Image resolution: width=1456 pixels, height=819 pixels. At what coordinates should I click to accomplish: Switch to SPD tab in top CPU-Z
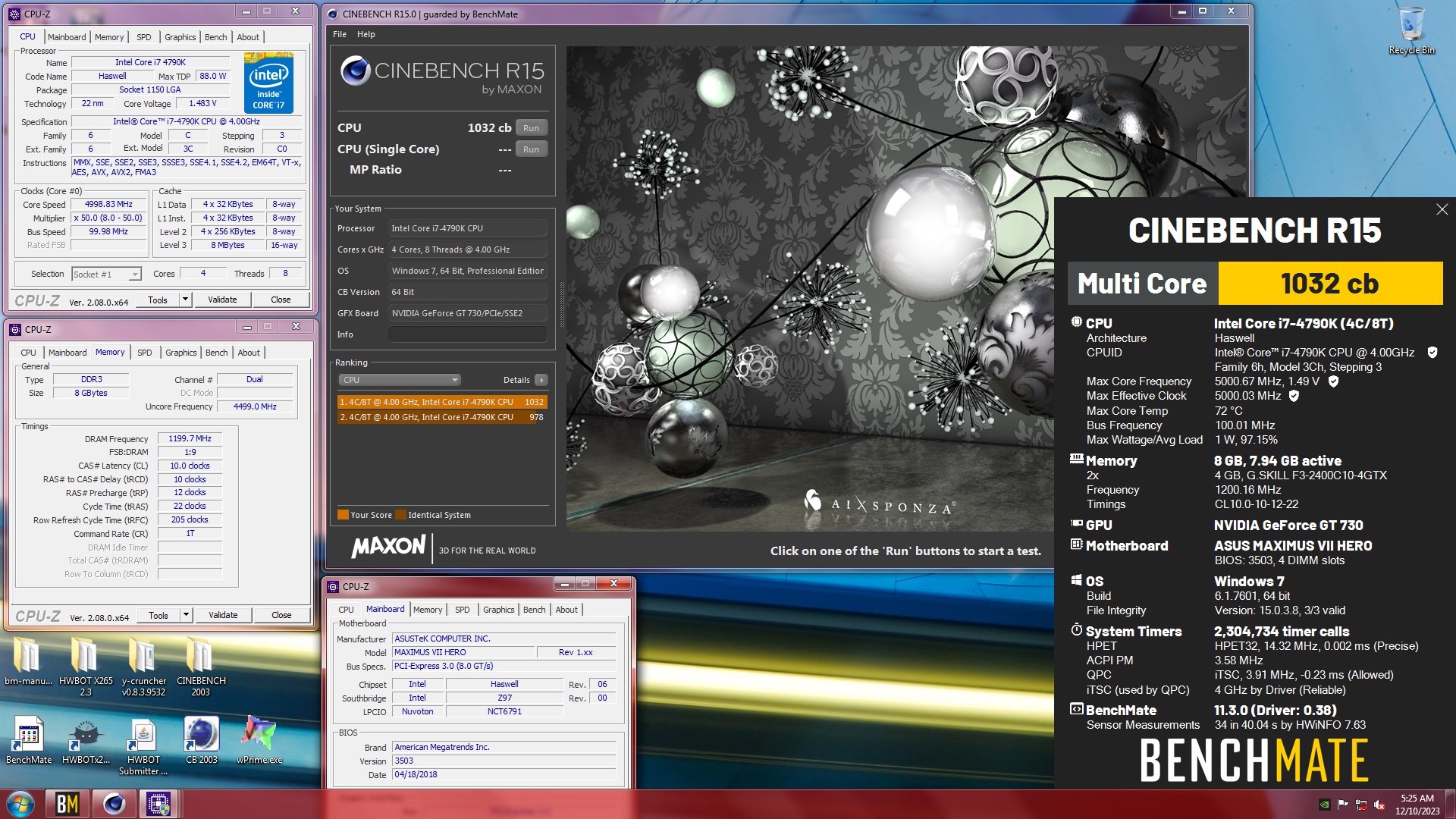point(144,37)
